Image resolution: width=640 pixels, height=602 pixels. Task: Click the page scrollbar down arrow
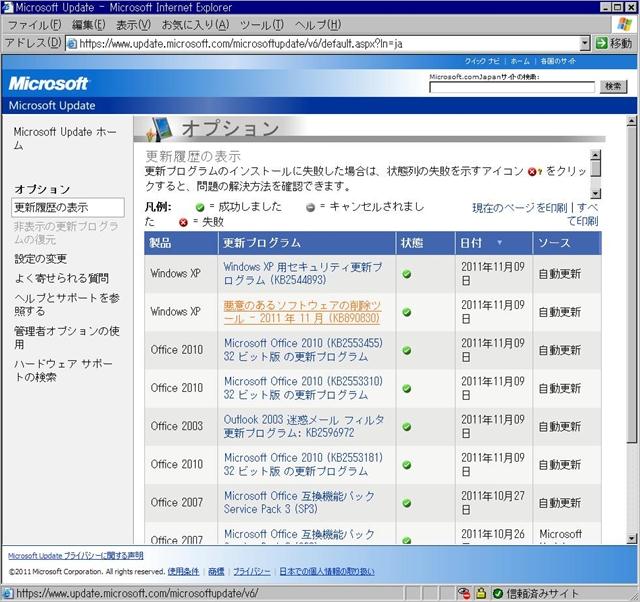pos(631,539)
